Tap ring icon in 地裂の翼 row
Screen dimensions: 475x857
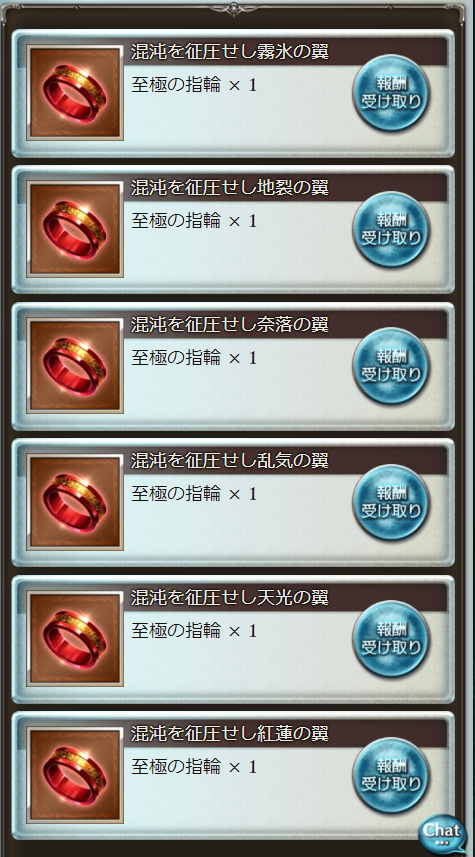[75, 230]
